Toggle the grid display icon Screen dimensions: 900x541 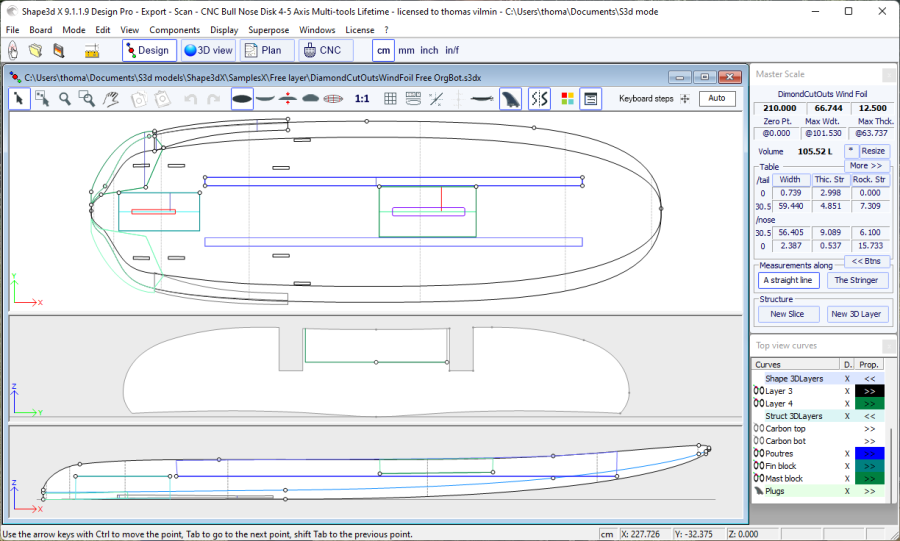pos(390,98)
